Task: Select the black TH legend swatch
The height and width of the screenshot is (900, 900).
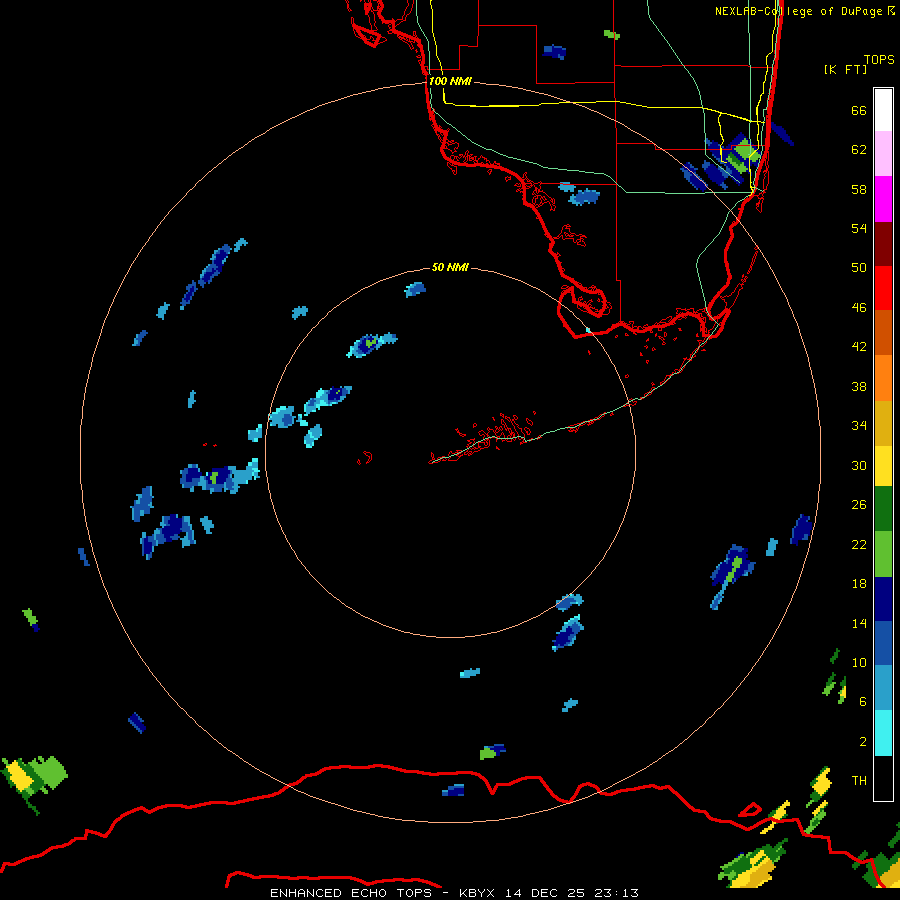Action: 883,778
